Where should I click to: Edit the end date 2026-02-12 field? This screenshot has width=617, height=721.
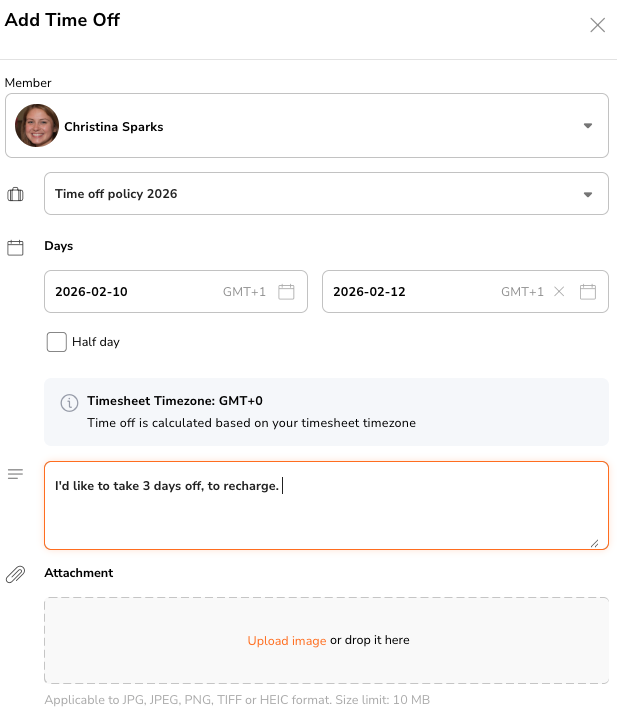point(465,292)
